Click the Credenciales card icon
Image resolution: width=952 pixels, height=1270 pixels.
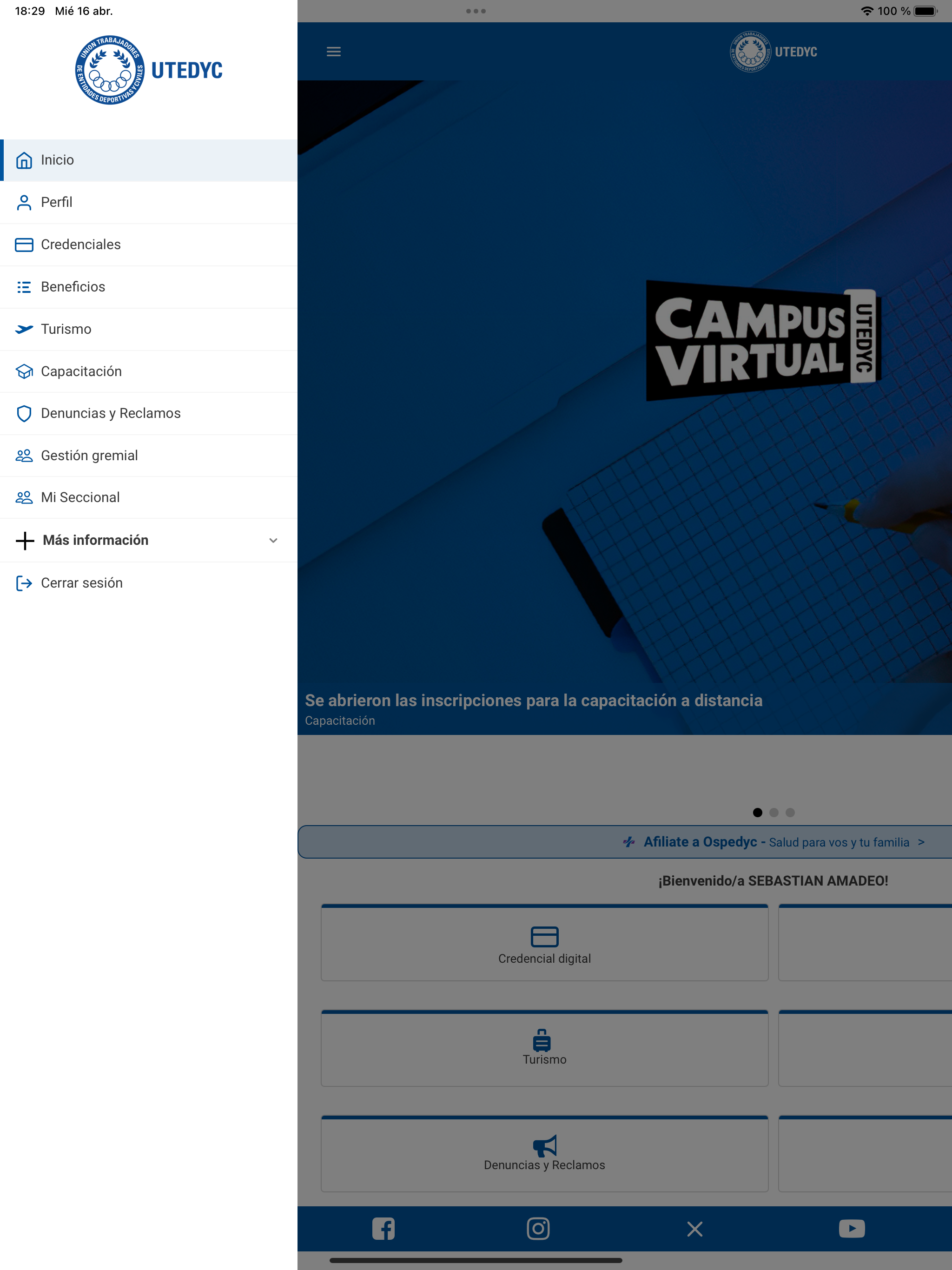coord(24,245)
